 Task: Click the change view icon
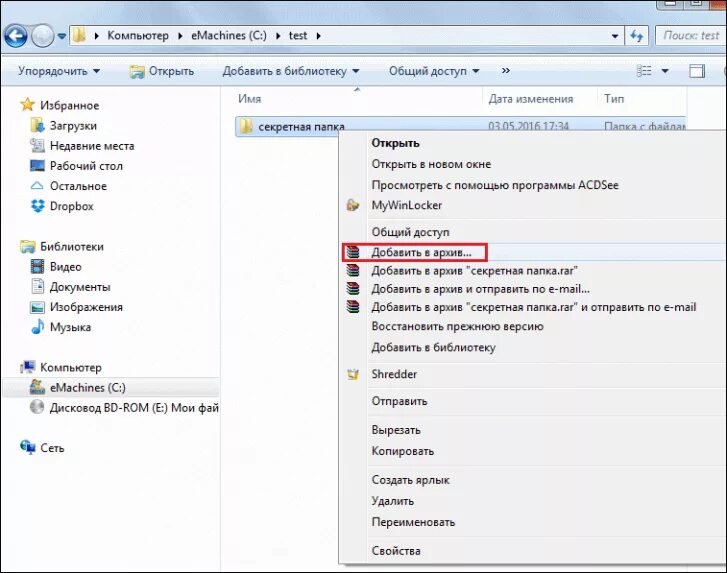pyautogui.click(x=644, y=71)
